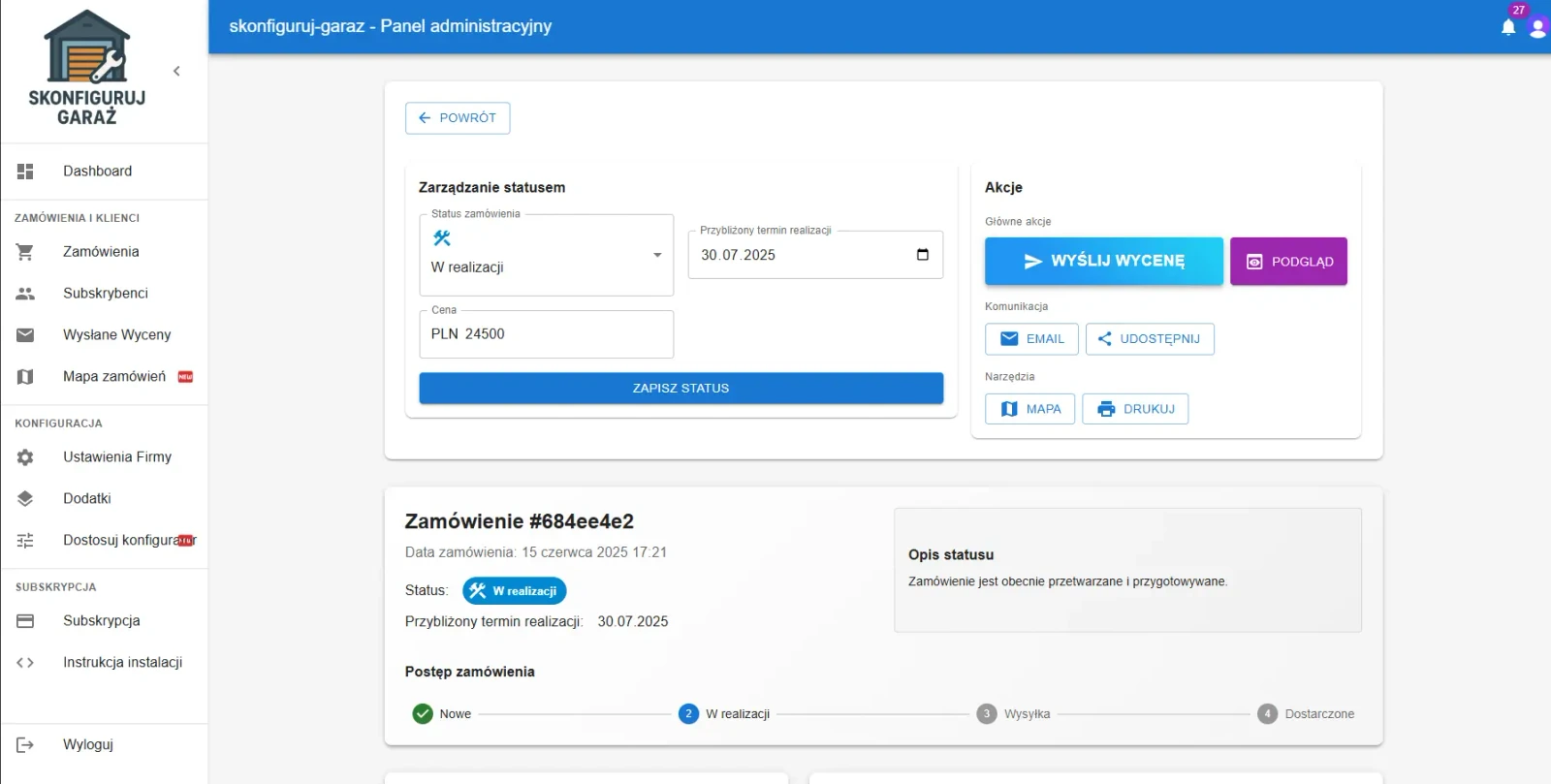Click the Przybliżony termin realizacji date field
This screenshot has width=1551, height=784.
(815, 255)
